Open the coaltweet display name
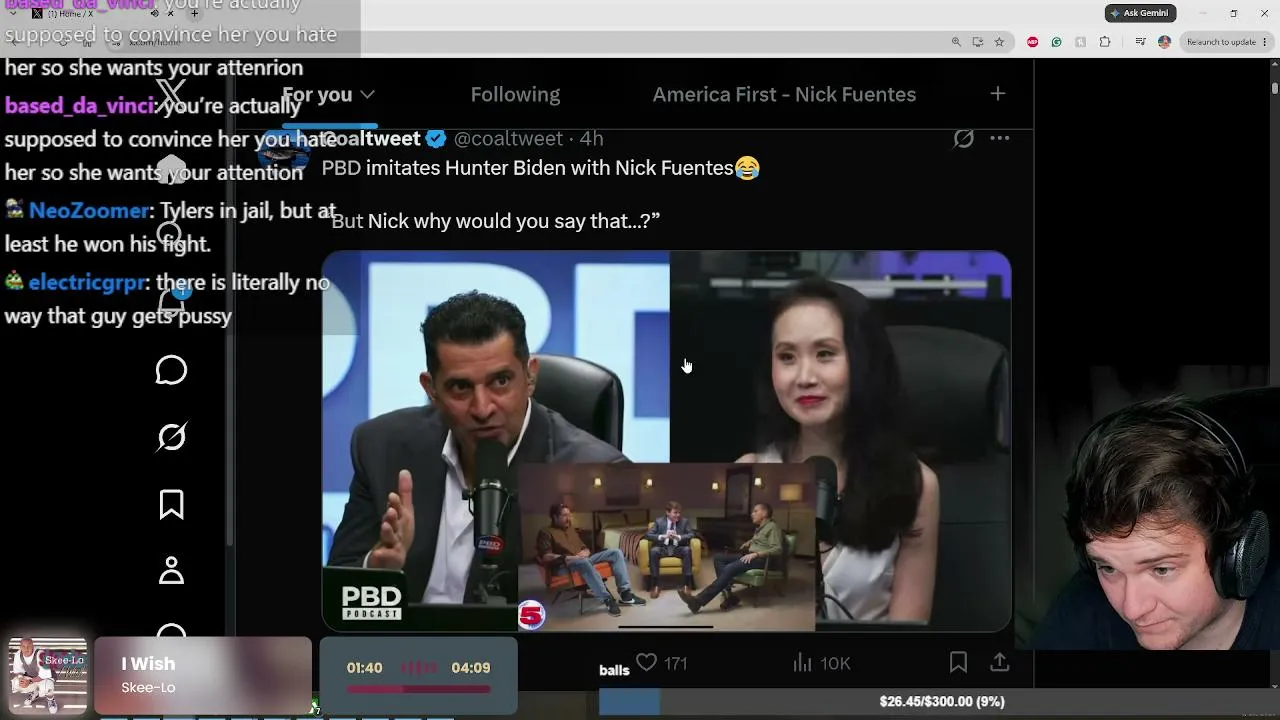 click(x=372, y=139)
